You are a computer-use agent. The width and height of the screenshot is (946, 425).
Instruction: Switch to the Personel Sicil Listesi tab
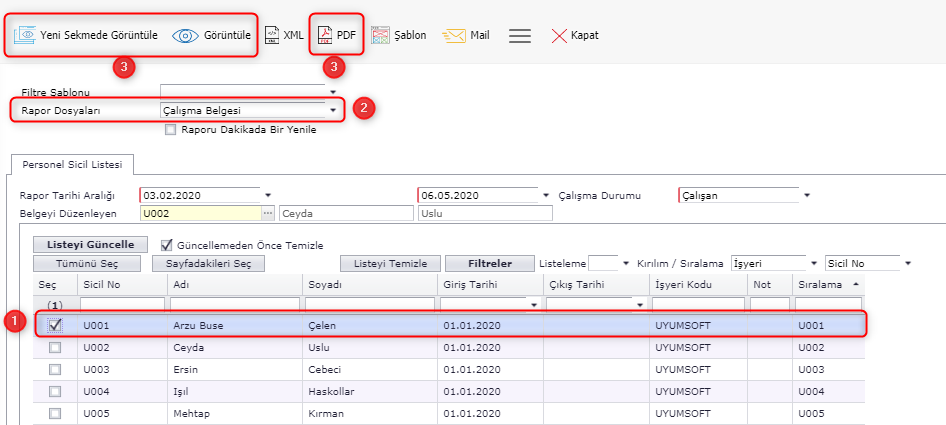pos(72,164)
